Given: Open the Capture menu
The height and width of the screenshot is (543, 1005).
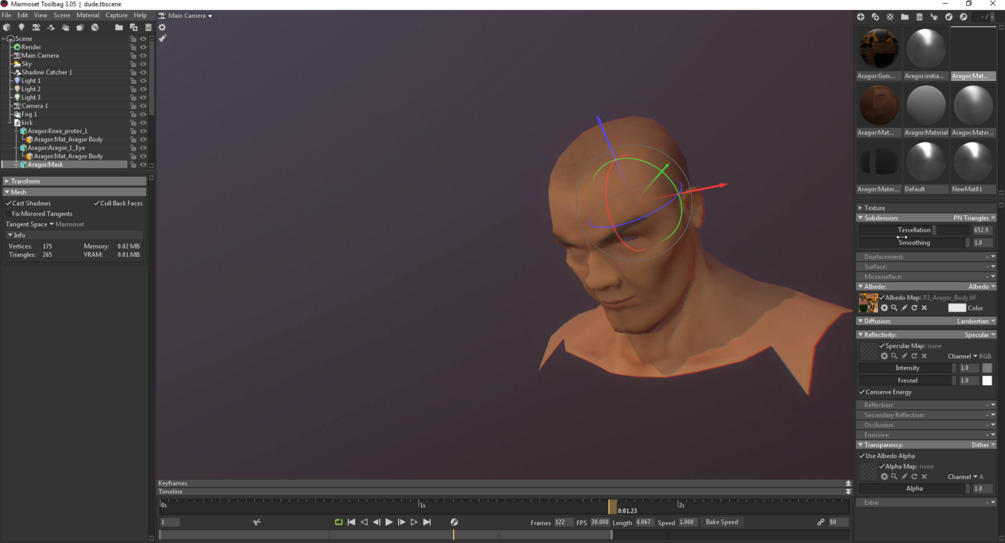Looking at the screenshot, I should tap(117, 15).
